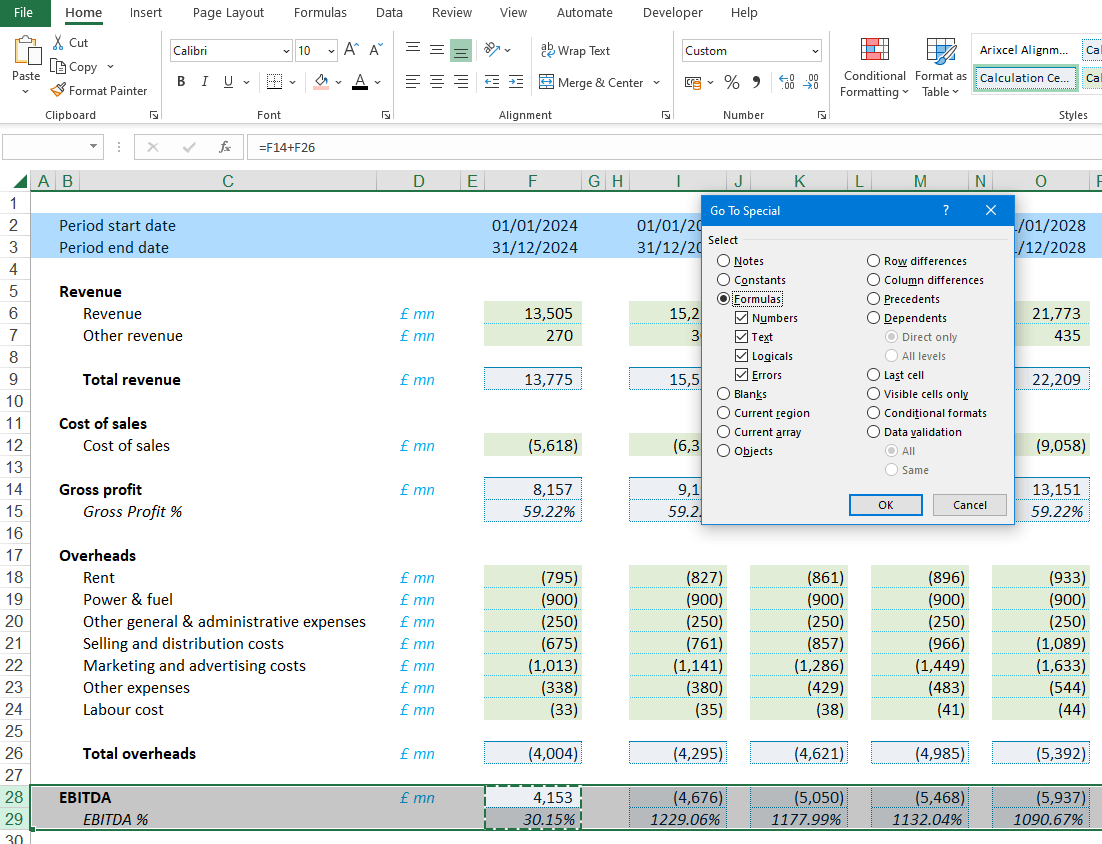Screen dimensions: 1102x844
Task: Open the Custom number format dropdown
Action: [x=815, y=51]
